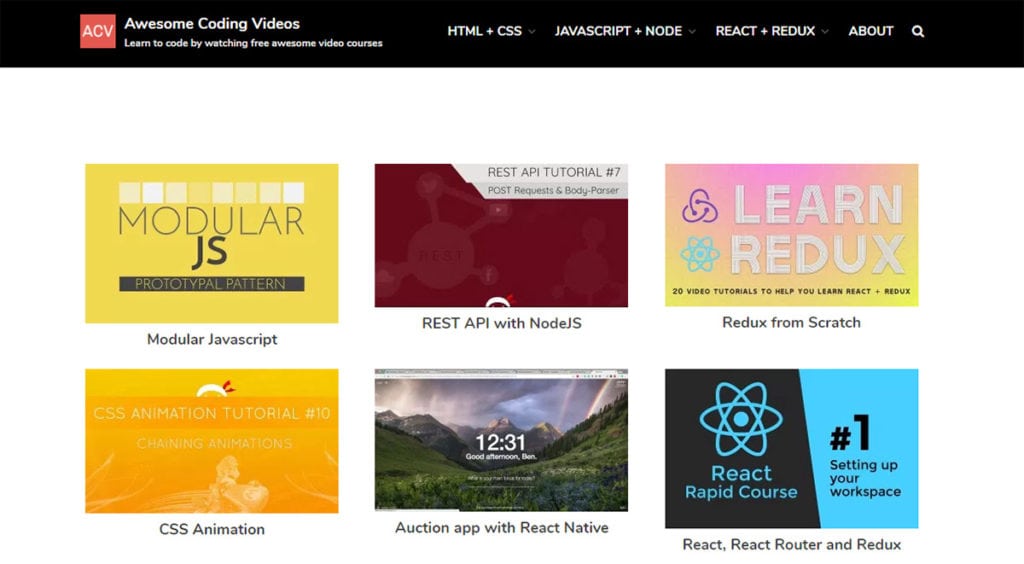Open the Awesome Coding Videos site title

[212, 24]
